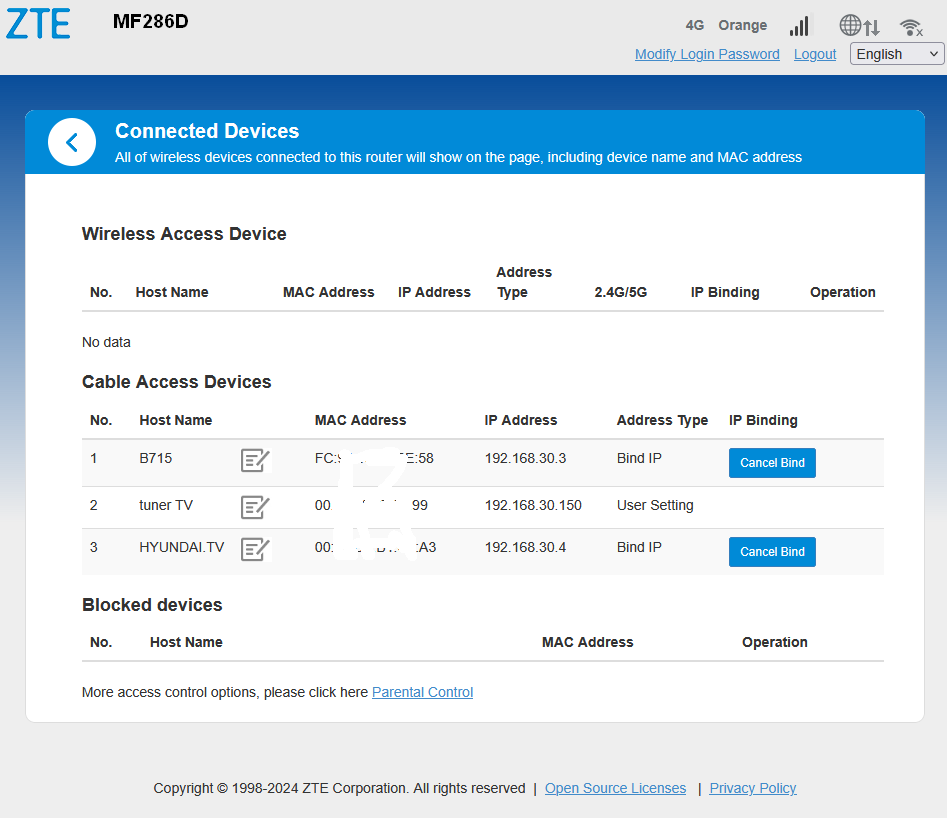Edit the host name for HYUNDAI.TV

255,549
